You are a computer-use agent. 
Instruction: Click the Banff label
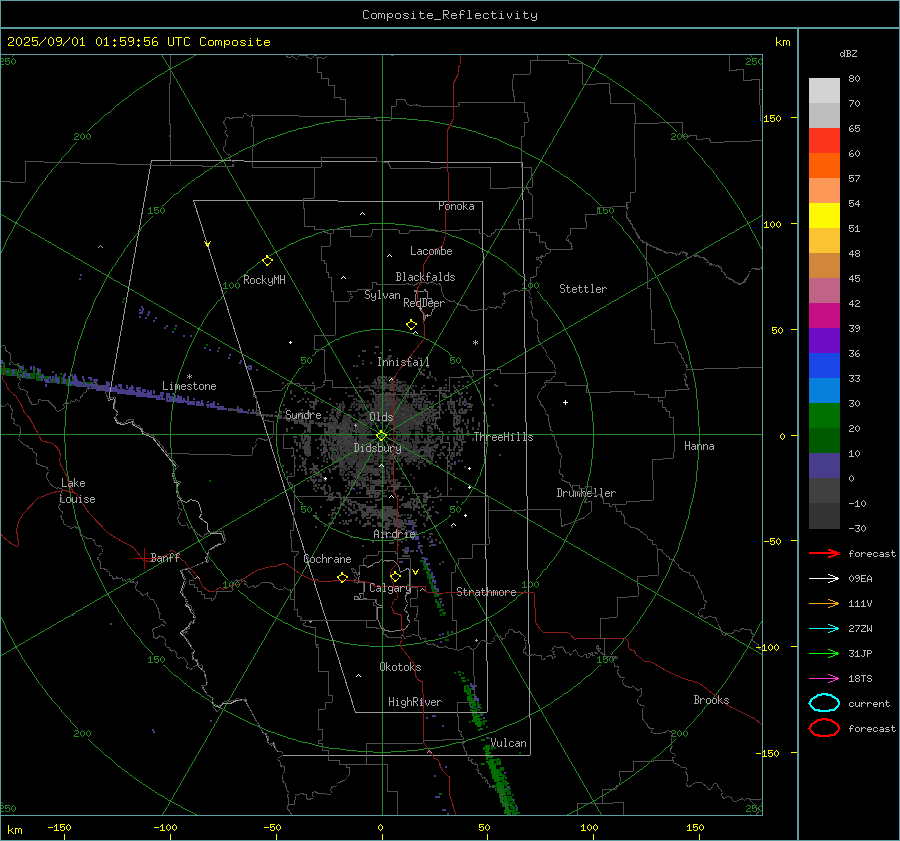(165, 557)
